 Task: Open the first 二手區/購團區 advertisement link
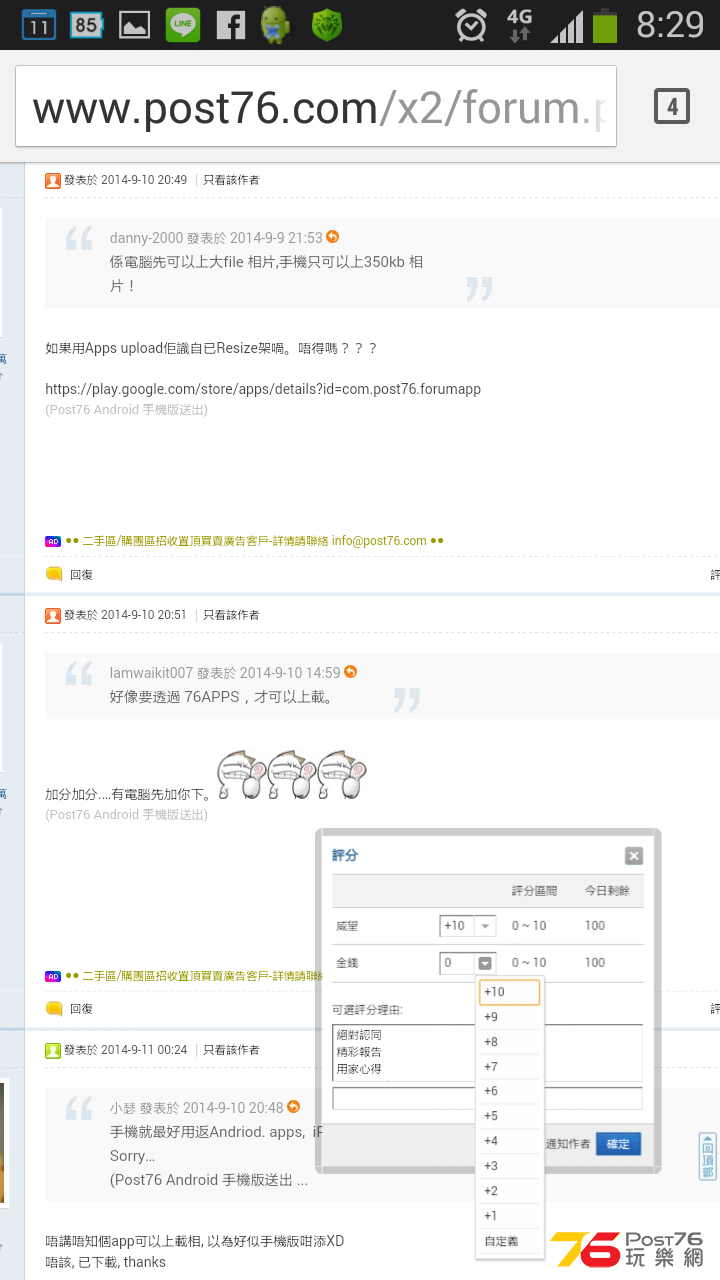point(255,541)
